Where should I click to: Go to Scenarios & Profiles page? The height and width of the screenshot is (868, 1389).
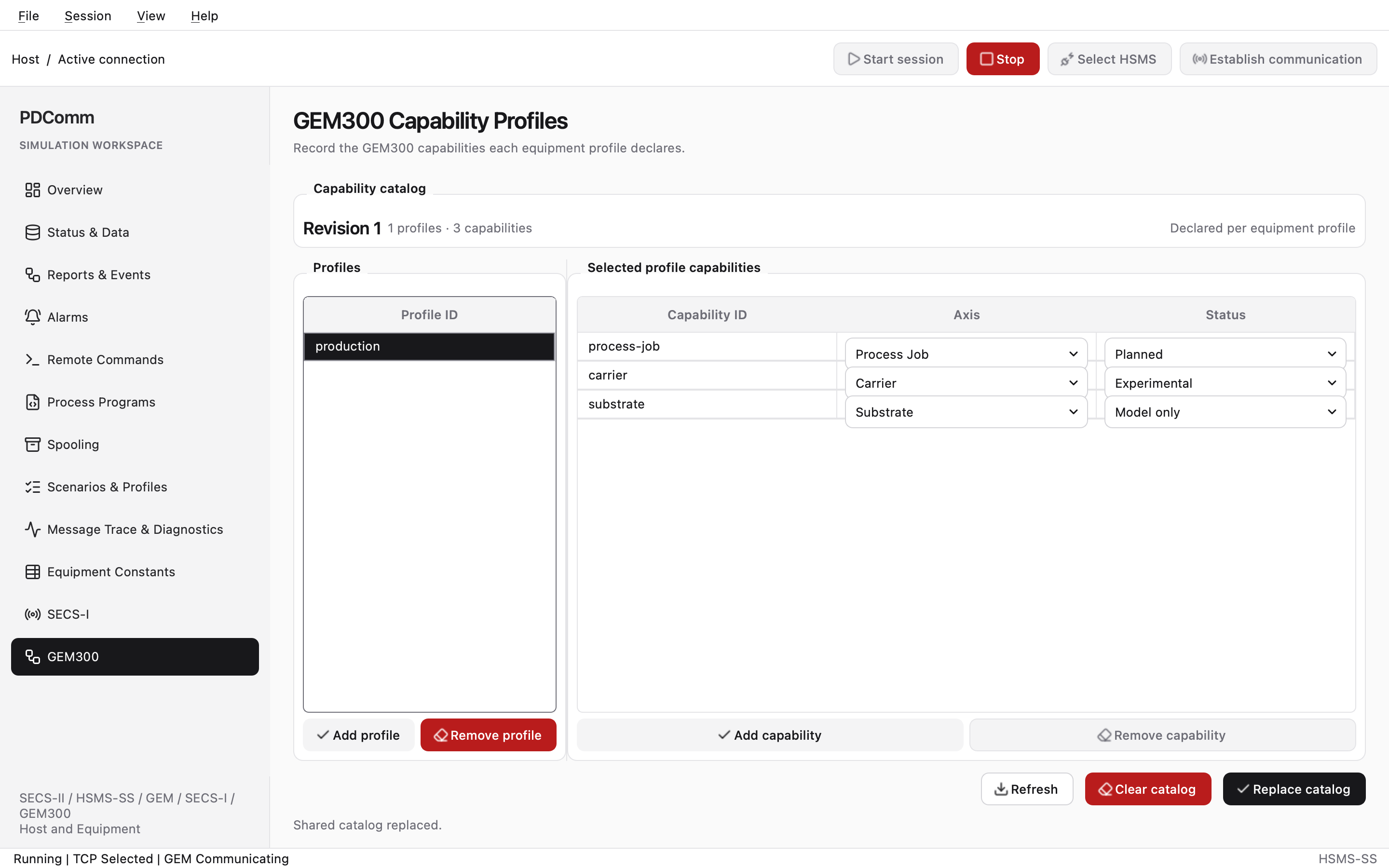[x=135, y=488]
